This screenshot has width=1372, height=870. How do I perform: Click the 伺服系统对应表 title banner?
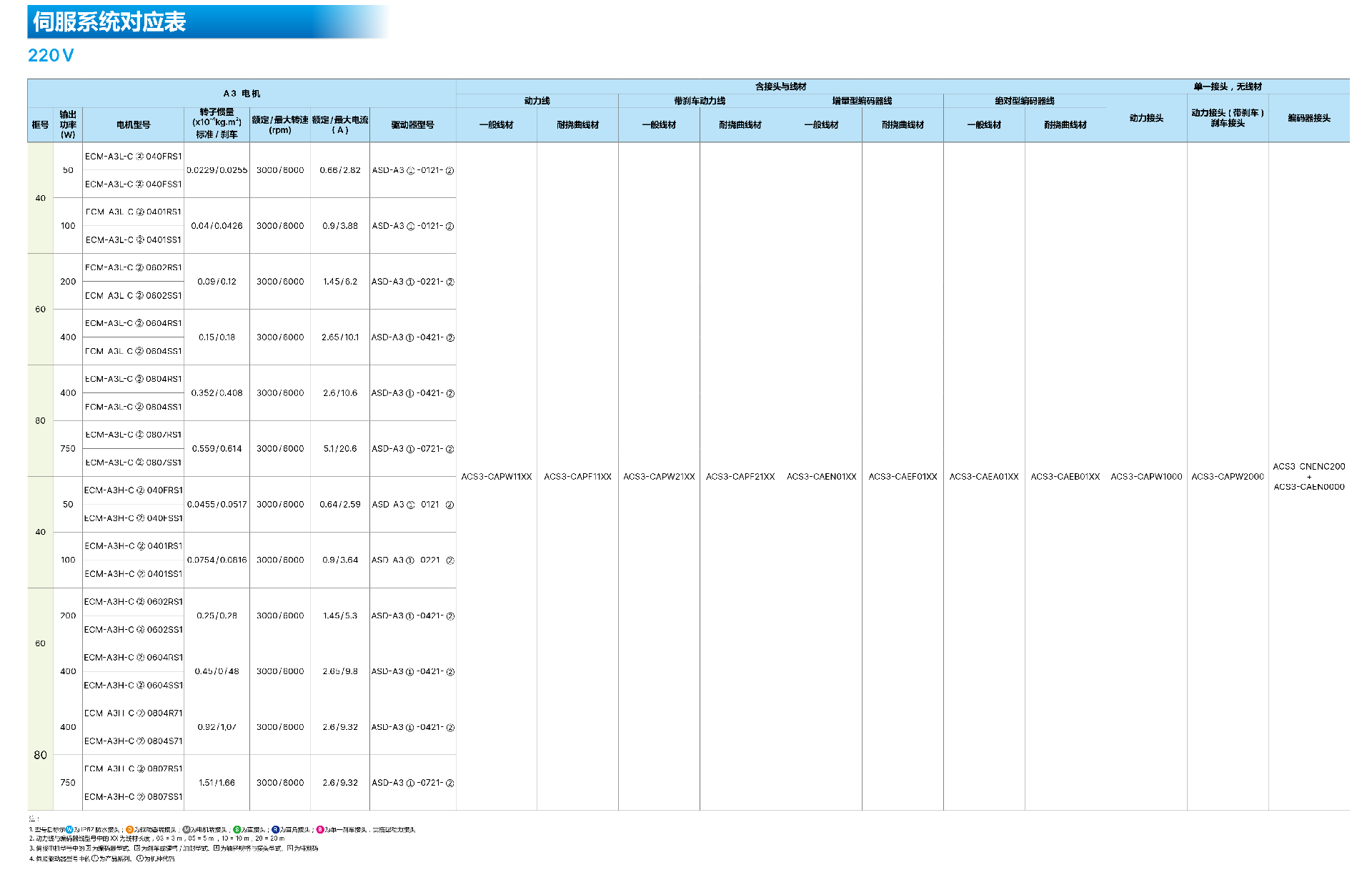[x=109, y=22]
